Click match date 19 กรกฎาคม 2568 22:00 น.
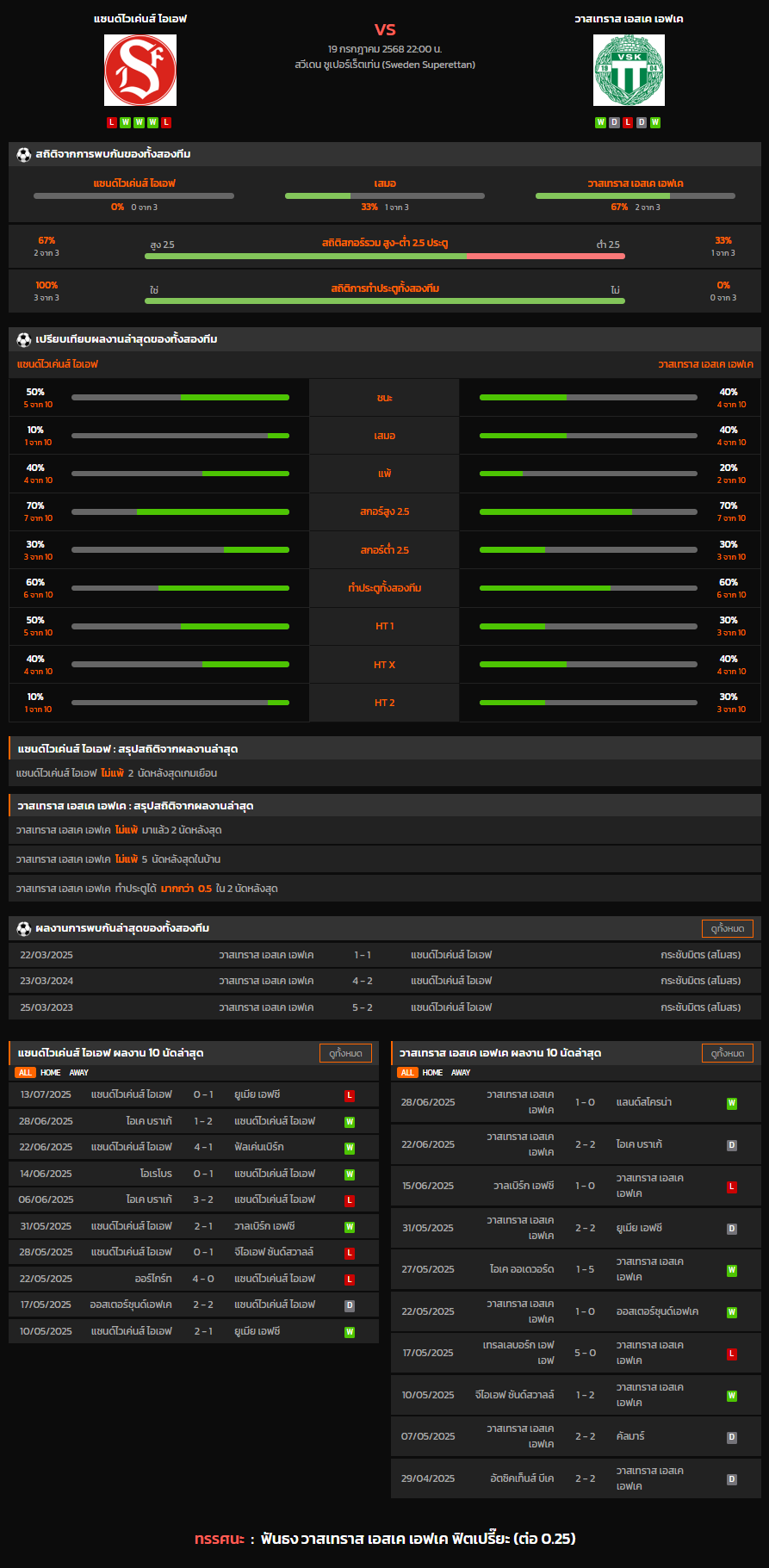769x1568 pixels. pos(385,49)
